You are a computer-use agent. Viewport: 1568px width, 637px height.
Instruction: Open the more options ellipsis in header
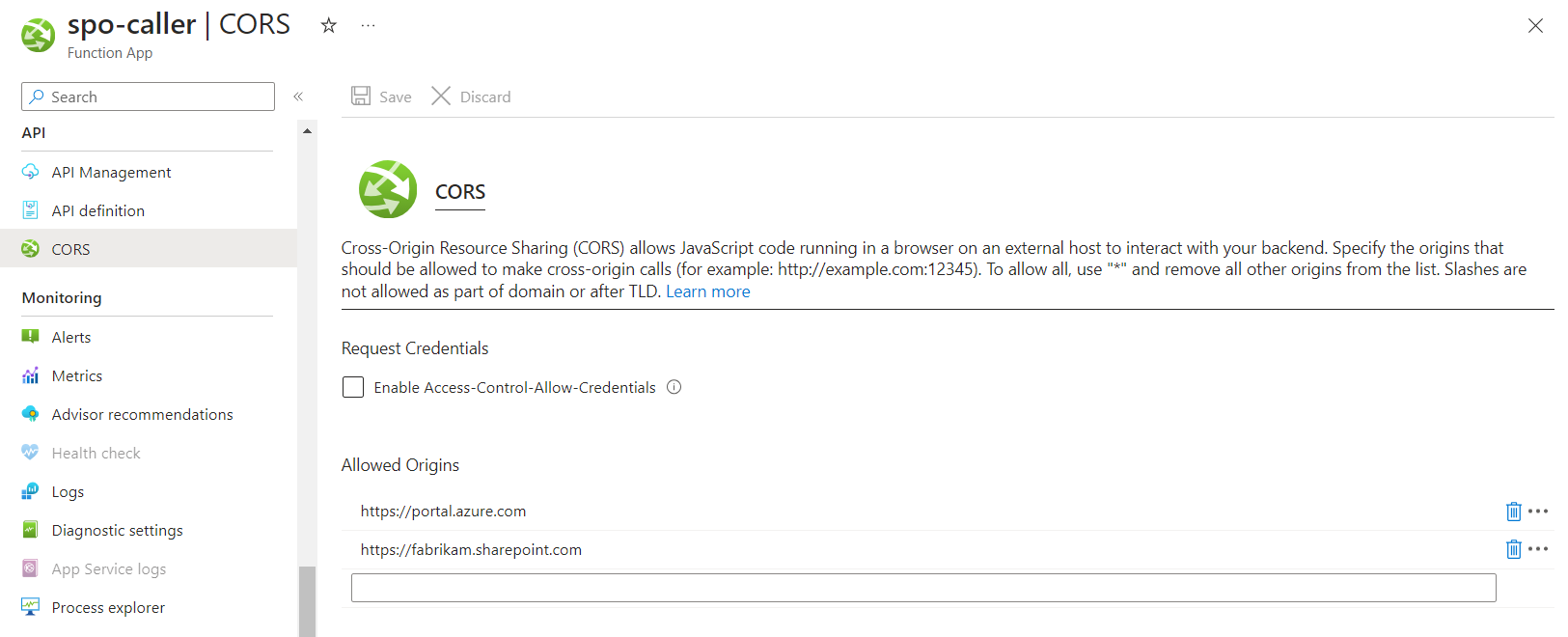(x=368, y=26)
